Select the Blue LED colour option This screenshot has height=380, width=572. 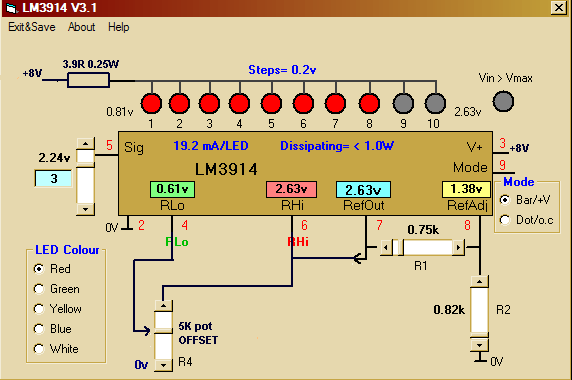(39, 329)
